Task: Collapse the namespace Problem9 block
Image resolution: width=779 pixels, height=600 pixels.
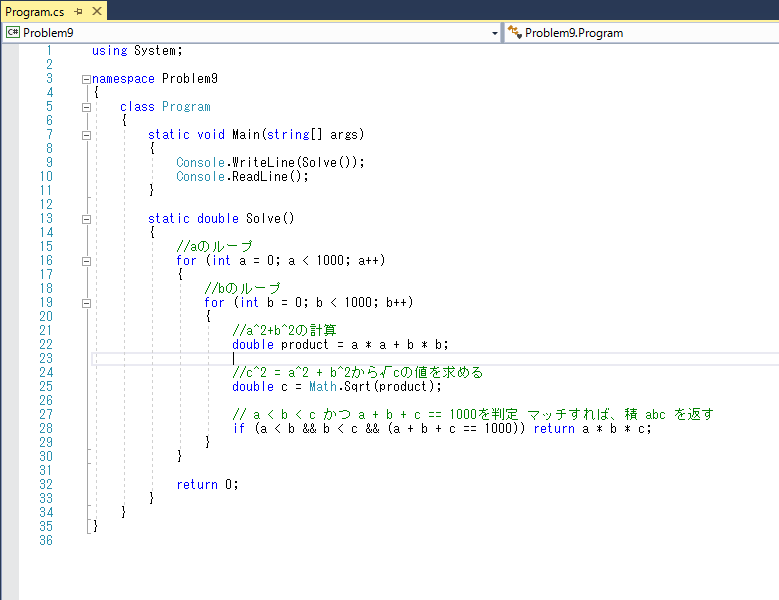Action: [86, 79]
